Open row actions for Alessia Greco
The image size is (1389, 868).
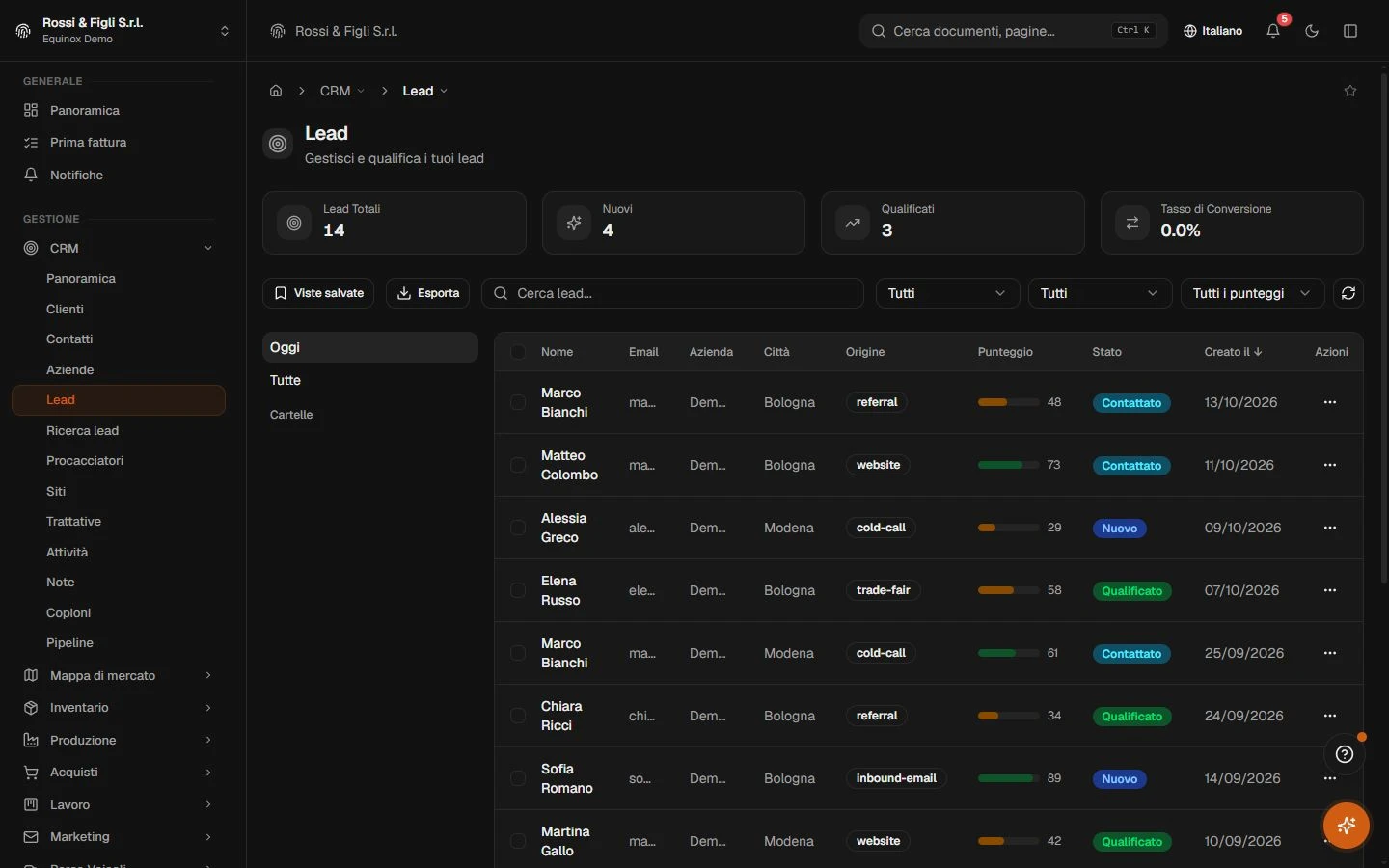click(x=1330, y=528)
